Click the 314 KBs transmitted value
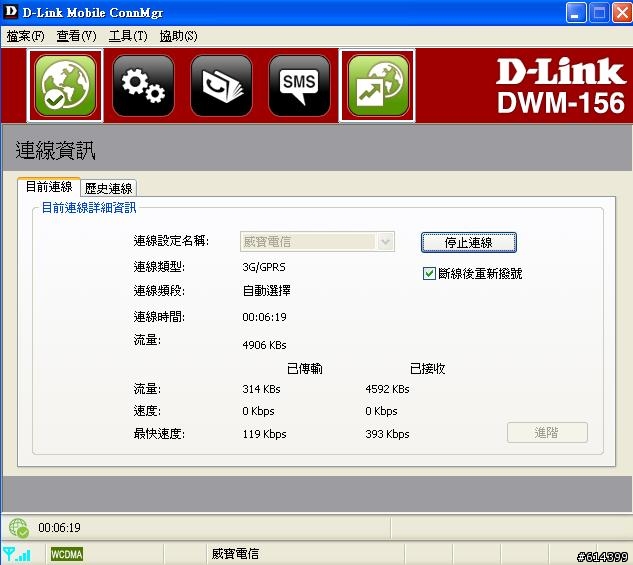This screenshot has width=633, height=565. tap(262, 389)
